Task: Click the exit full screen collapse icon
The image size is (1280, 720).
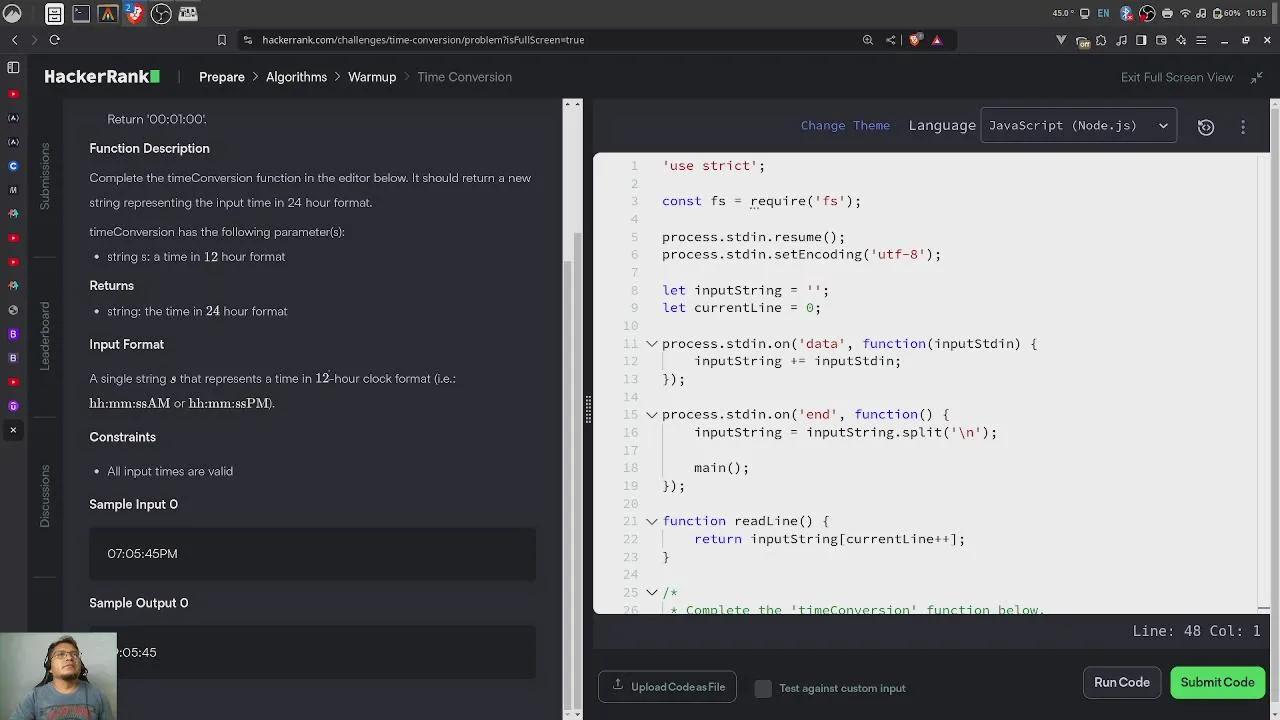Action: pyautogui.click(x=1256, y=77)
